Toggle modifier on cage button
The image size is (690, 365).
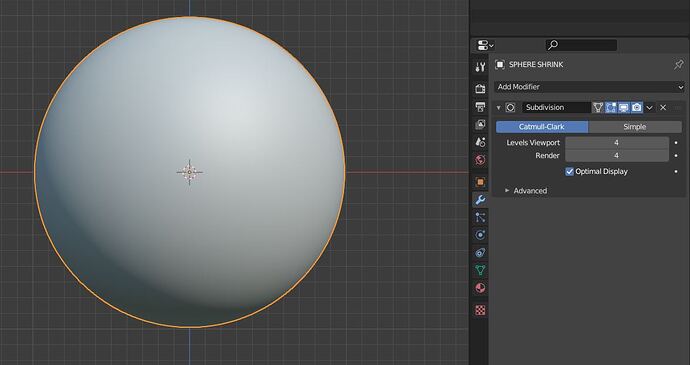coord(598,107)
